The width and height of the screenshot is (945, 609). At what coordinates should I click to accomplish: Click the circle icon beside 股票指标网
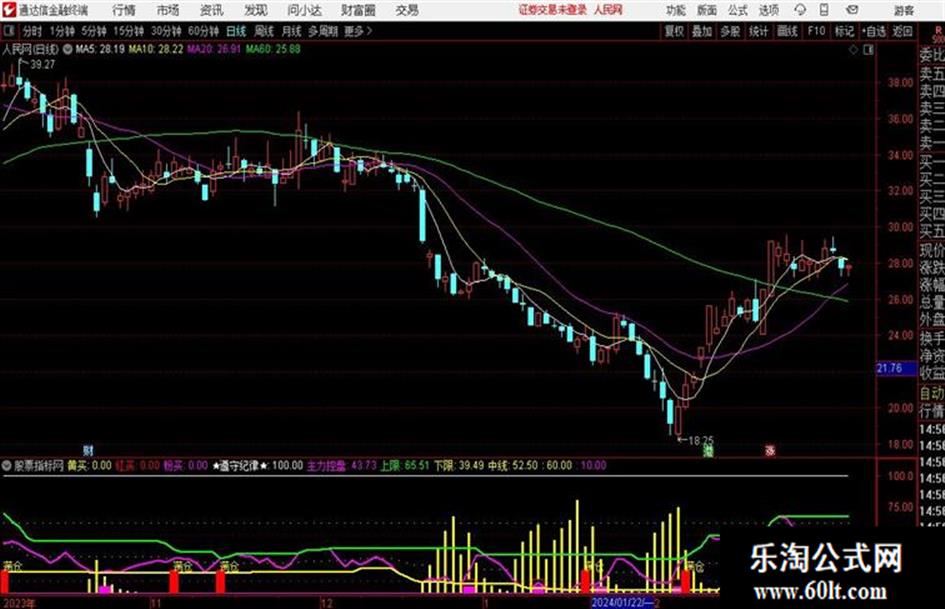(x=7, y=465)
